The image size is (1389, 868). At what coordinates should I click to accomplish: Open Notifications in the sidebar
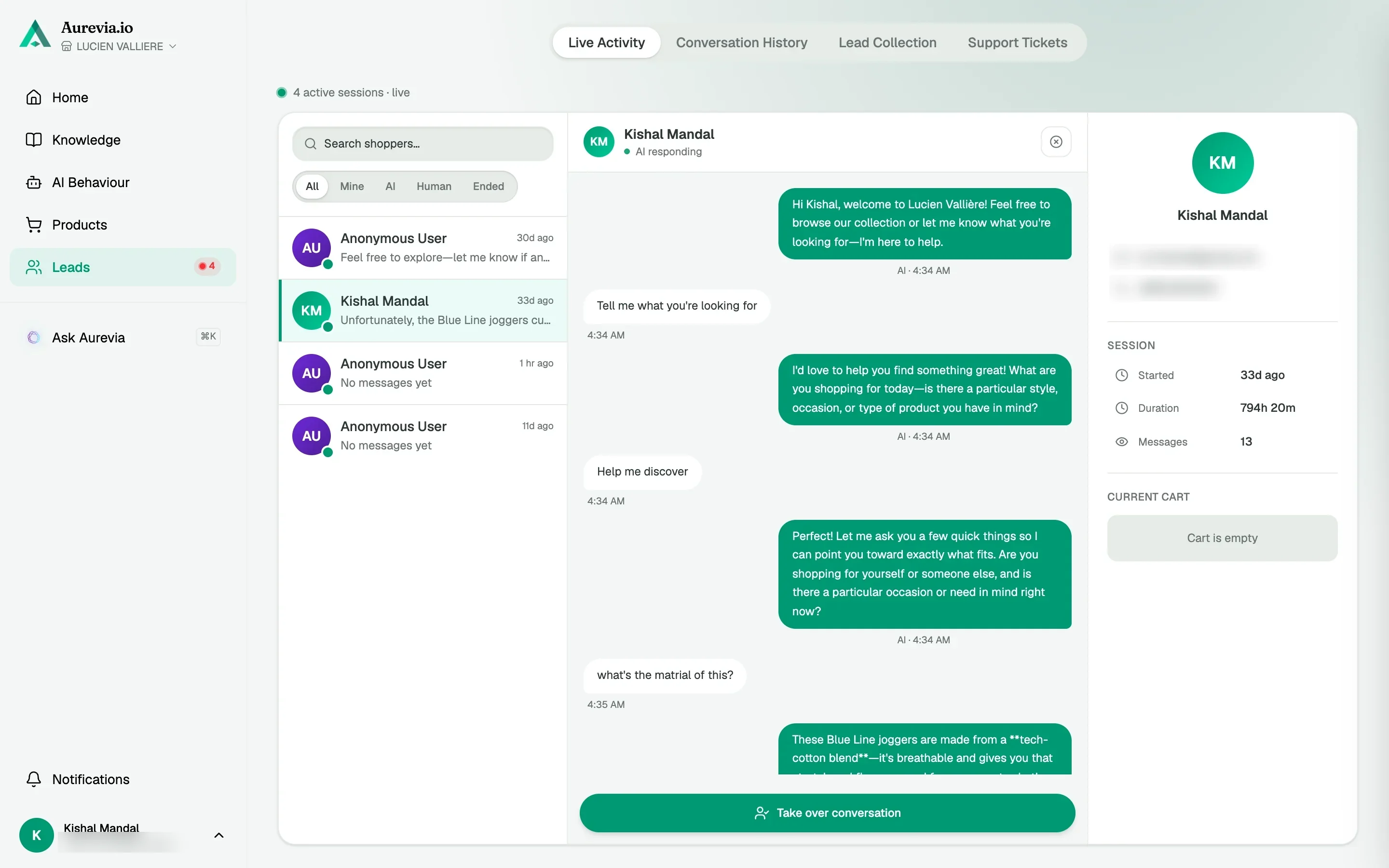(123, 779)
